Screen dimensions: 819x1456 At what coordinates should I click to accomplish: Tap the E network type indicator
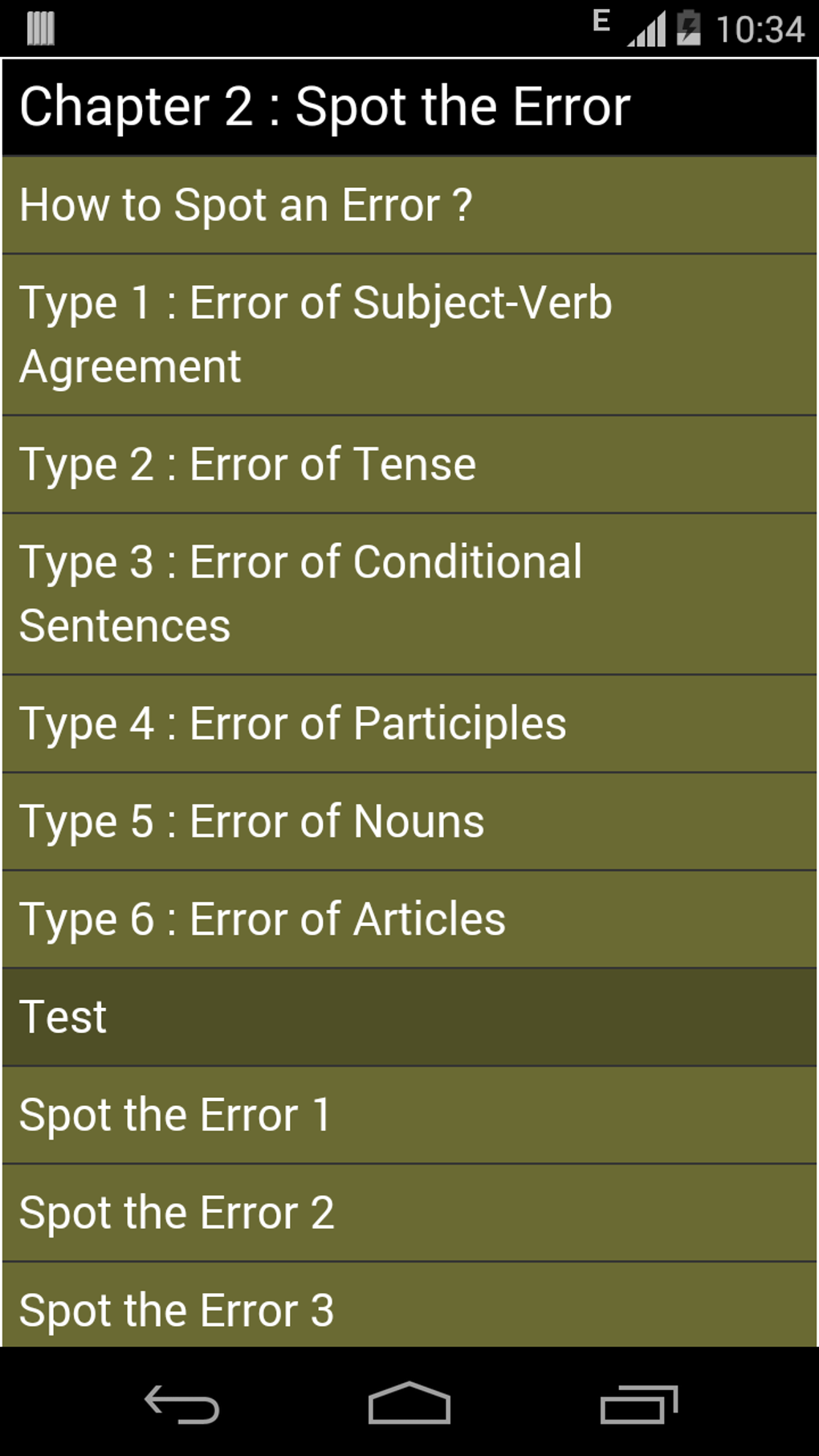(x=601, y=20)
